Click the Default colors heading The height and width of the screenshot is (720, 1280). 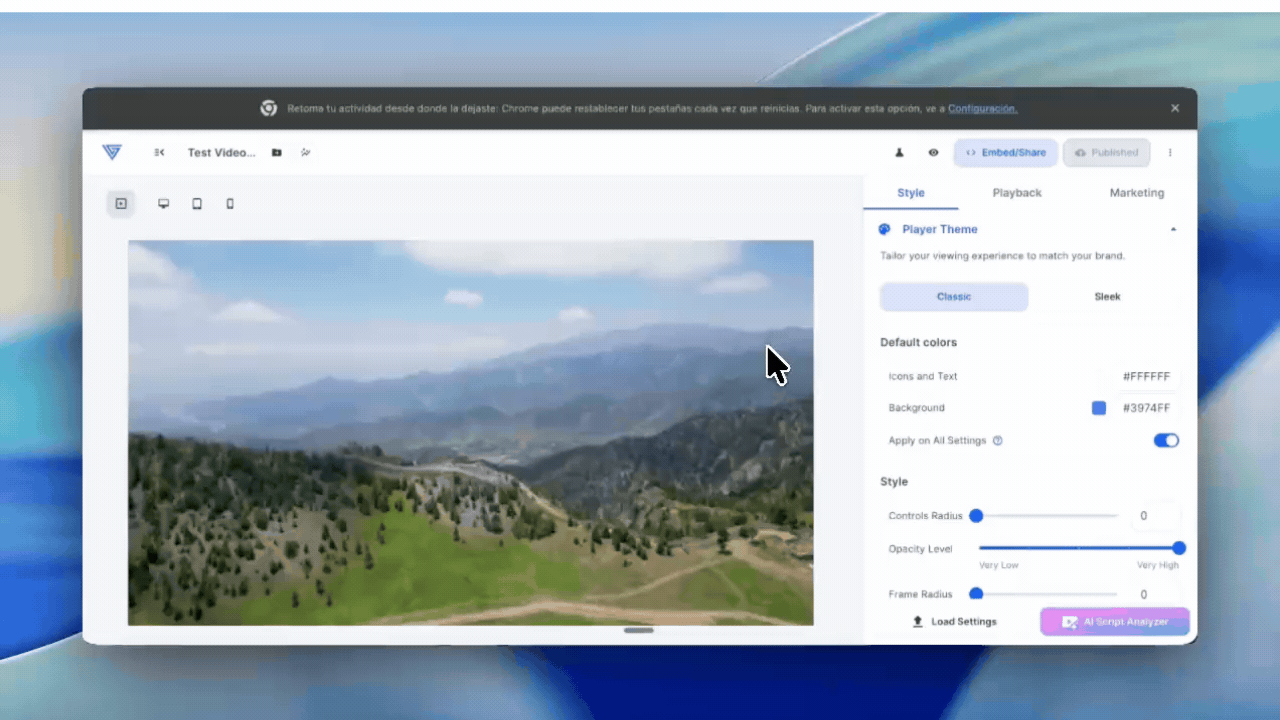tap(918, 343)
